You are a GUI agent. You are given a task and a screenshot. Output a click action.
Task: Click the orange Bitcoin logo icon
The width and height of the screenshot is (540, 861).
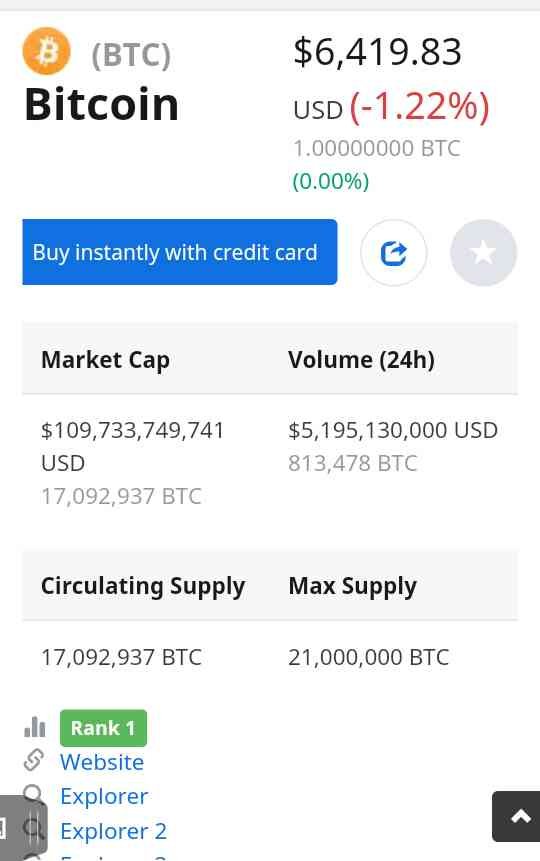47,51
